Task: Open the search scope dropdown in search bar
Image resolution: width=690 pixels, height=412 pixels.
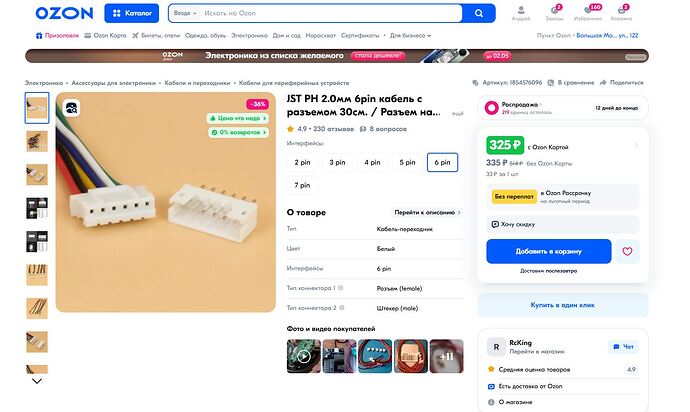Action: (185, 13)
